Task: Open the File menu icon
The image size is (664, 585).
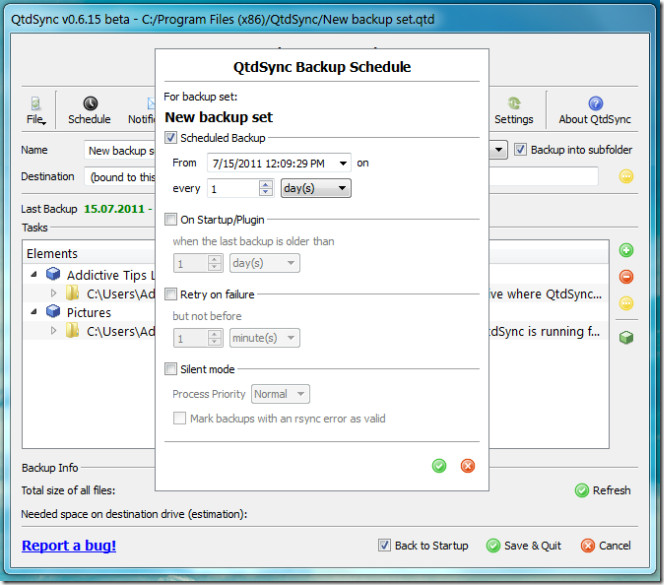Action: coord(36,103)
